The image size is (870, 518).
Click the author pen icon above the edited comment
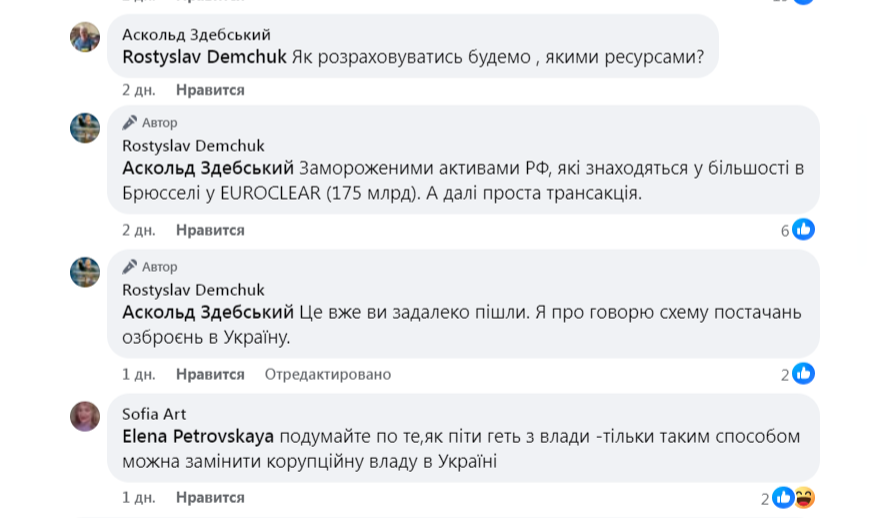pos(130,267)
